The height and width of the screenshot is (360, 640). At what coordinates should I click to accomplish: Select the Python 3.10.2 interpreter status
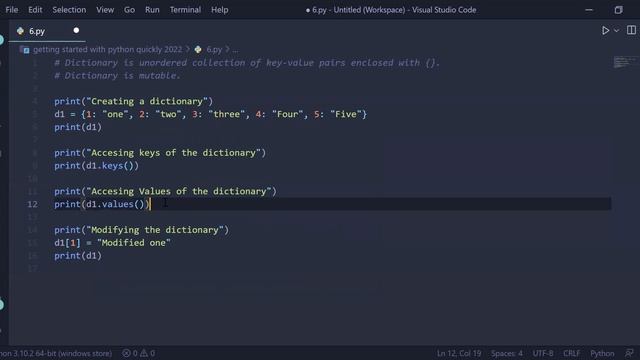click(x=56, y=353)
